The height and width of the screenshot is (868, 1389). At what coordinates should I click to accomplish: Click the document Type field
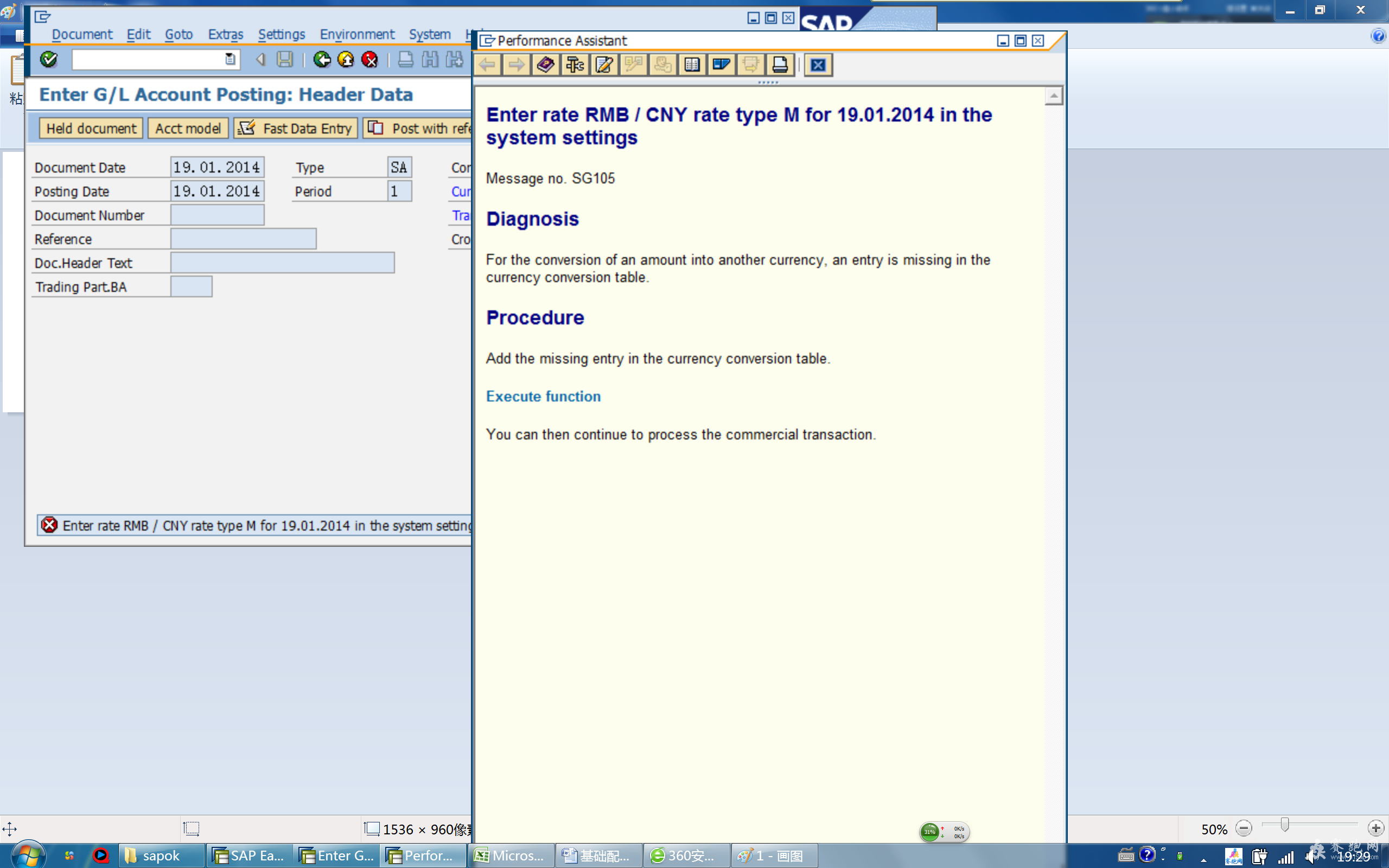click(399, 167)
